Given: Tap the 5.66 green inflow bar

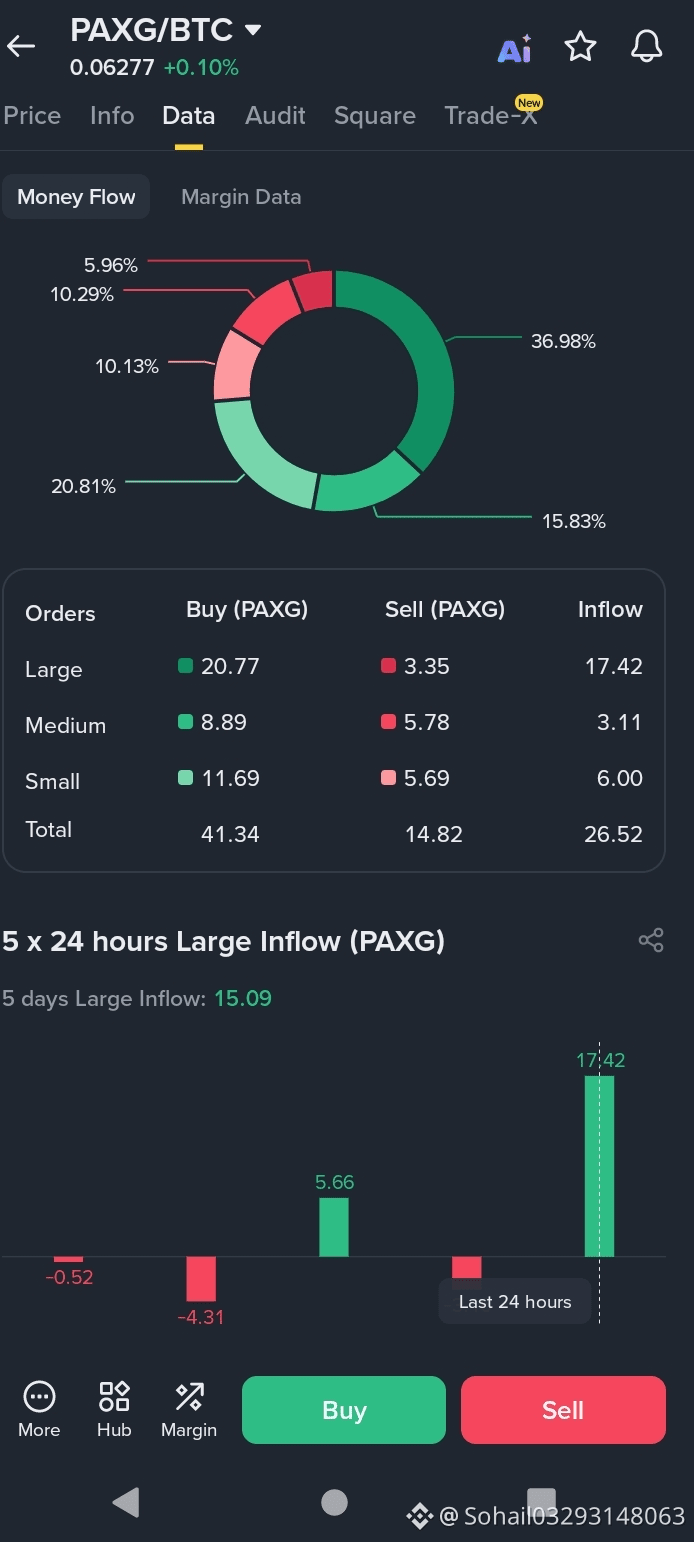Looking at the screenshot, I should pyautogui.click(x=334, y=1227).
